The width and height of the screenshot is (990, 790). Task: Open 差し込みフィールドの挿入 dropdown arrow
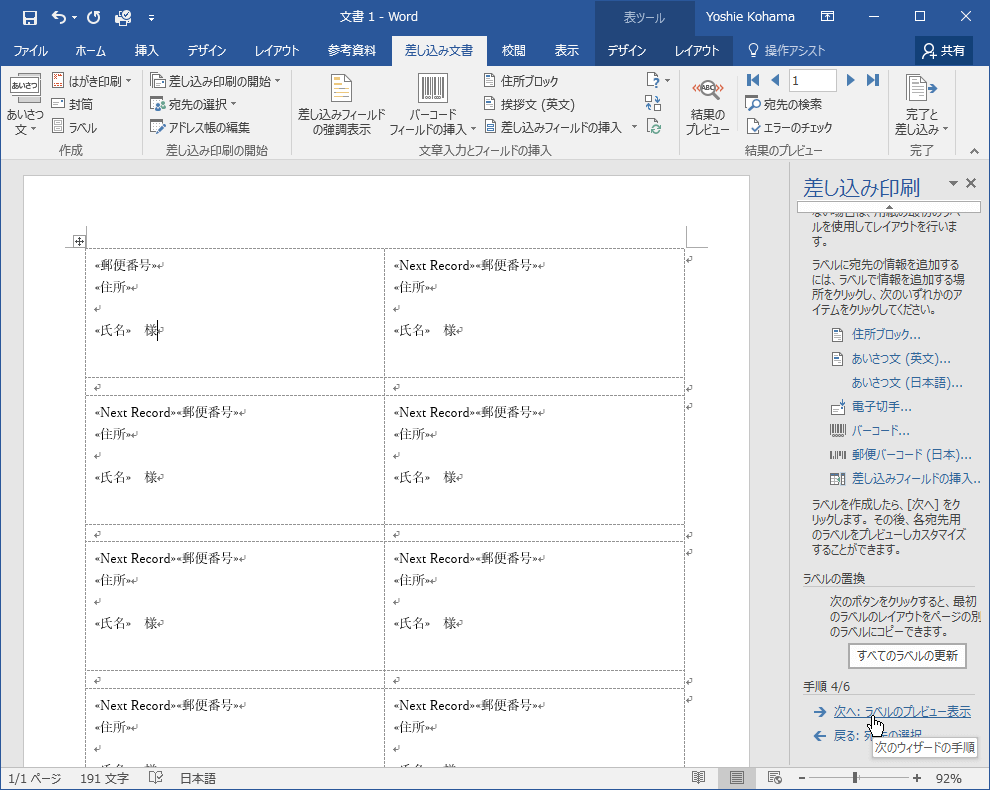(x=634, y=127)
